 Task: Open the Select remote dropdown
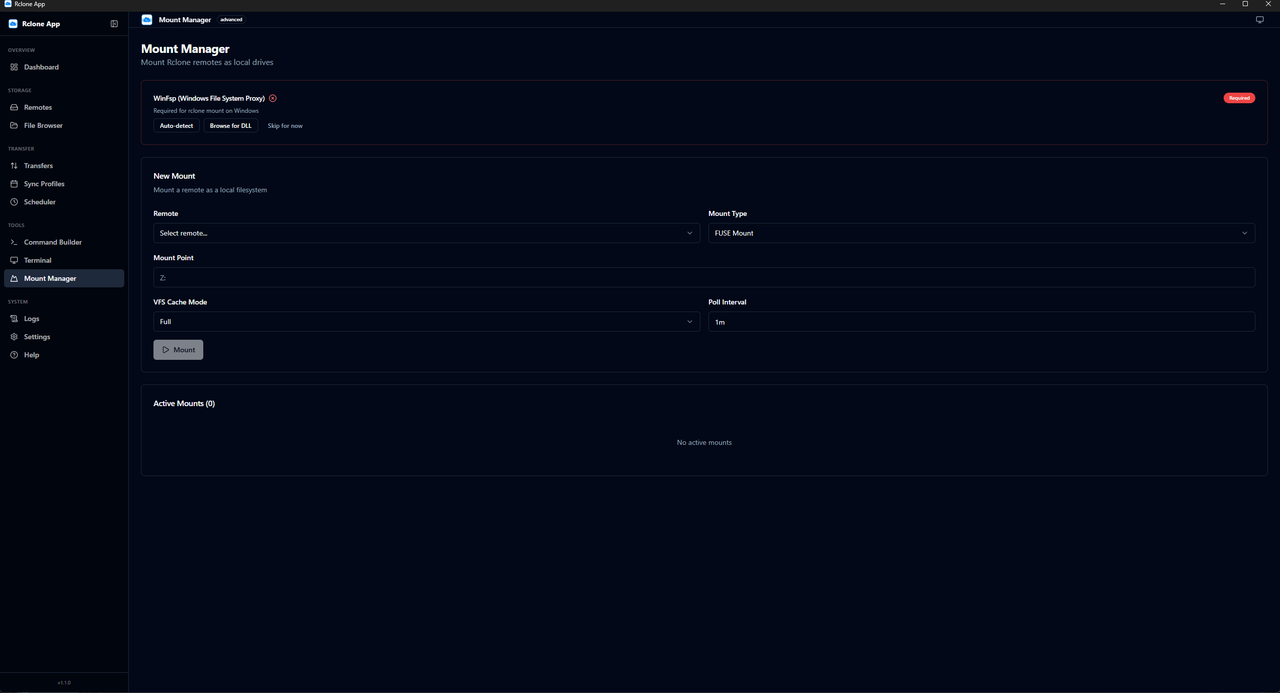426,233
